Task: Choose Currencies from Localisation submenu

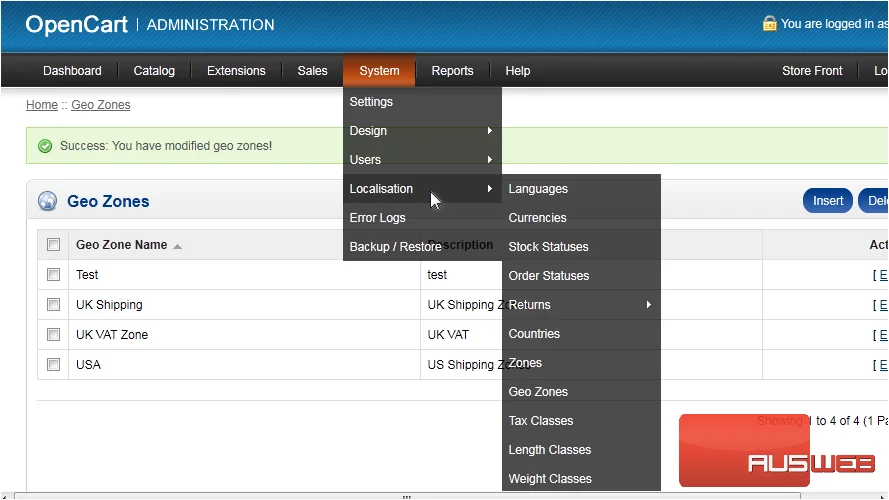Action: (582, 218)
